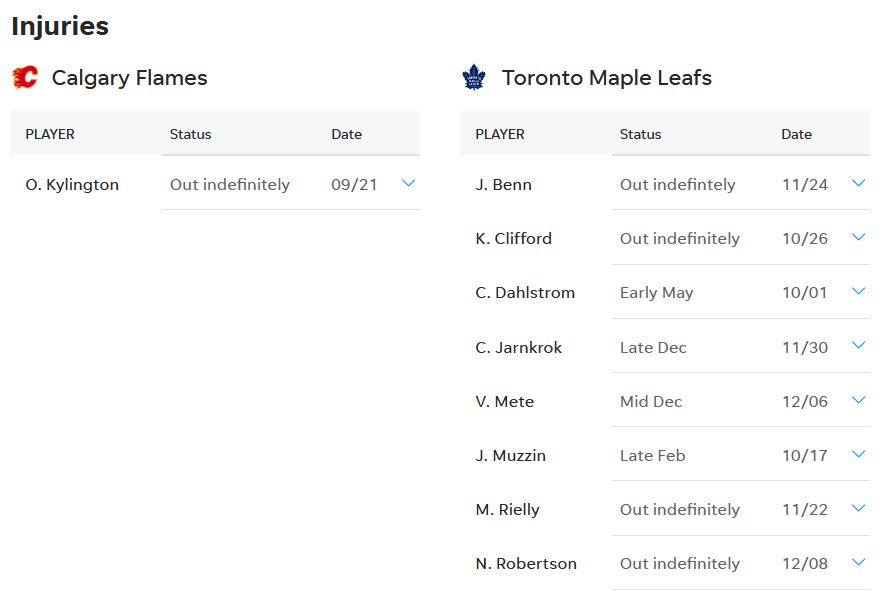Expand O. Kylington injury details
This screenshot has height=600, width=890.
tap(408, 183)
